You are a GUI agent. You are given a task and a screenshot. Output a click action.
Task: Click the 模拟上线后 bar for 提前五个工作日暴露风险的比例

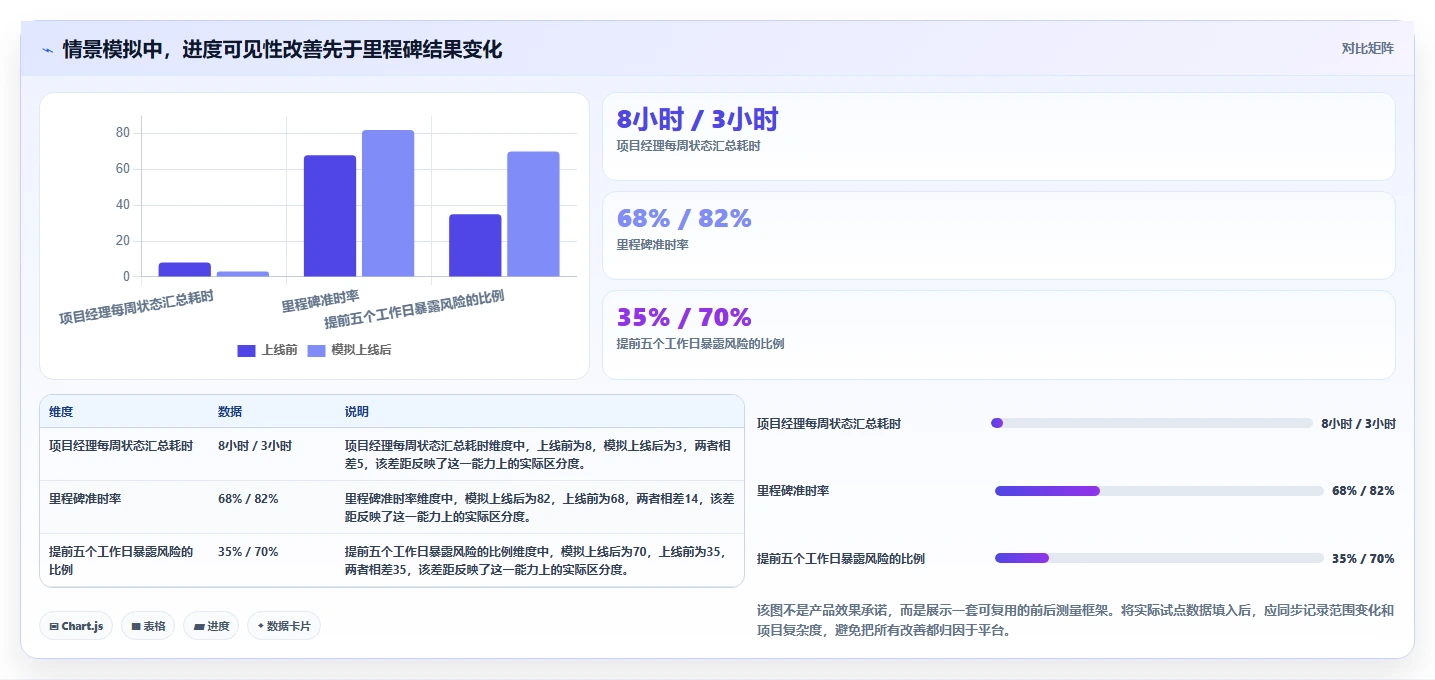click(x=533, y=214)
